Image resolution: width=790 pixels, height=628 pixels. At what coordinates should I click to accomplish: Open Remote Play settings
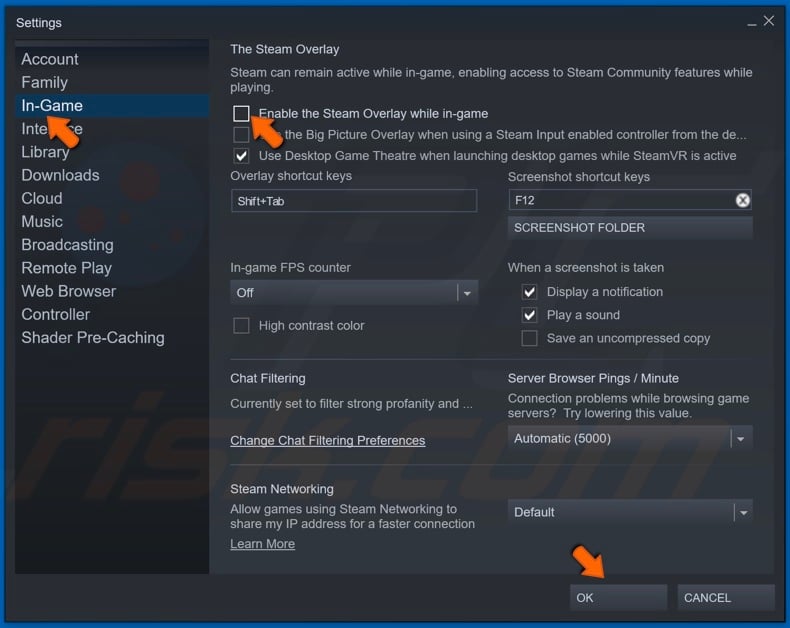click(x=112, y=268)
